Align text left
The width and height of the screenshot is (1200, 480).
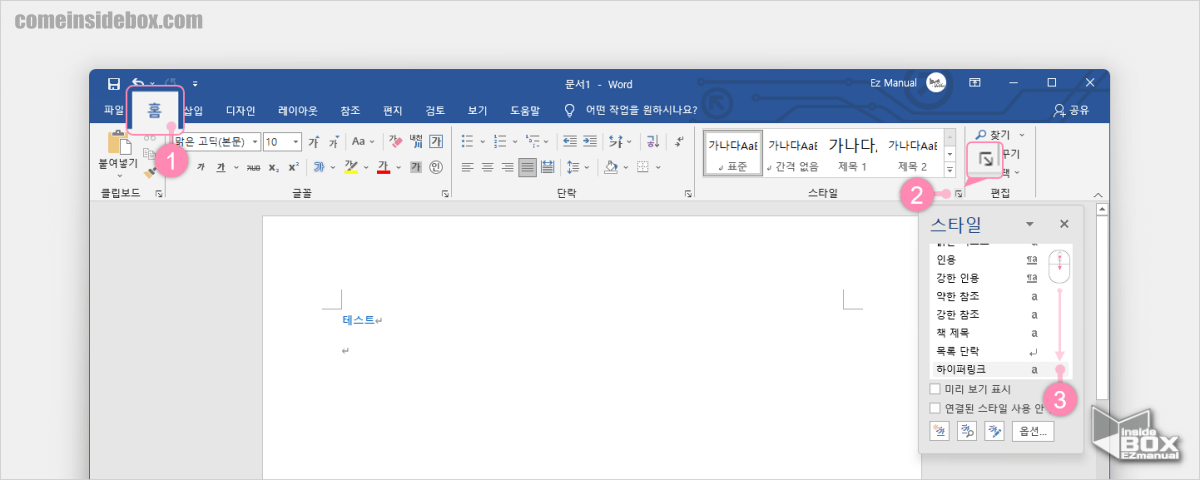coord(468,167)
